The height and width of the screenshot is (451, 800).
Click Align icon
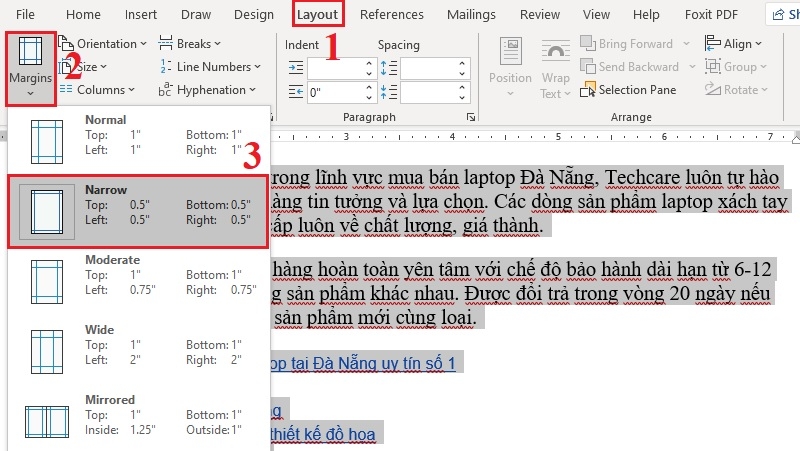pyautogui.click(x=712, y=43)
